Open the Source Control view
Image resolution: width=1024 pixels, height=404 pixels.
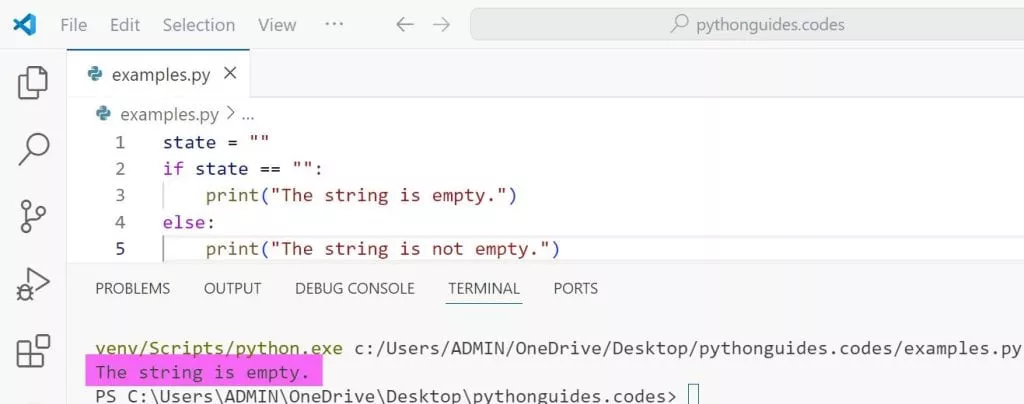click(x=33, y=216)
